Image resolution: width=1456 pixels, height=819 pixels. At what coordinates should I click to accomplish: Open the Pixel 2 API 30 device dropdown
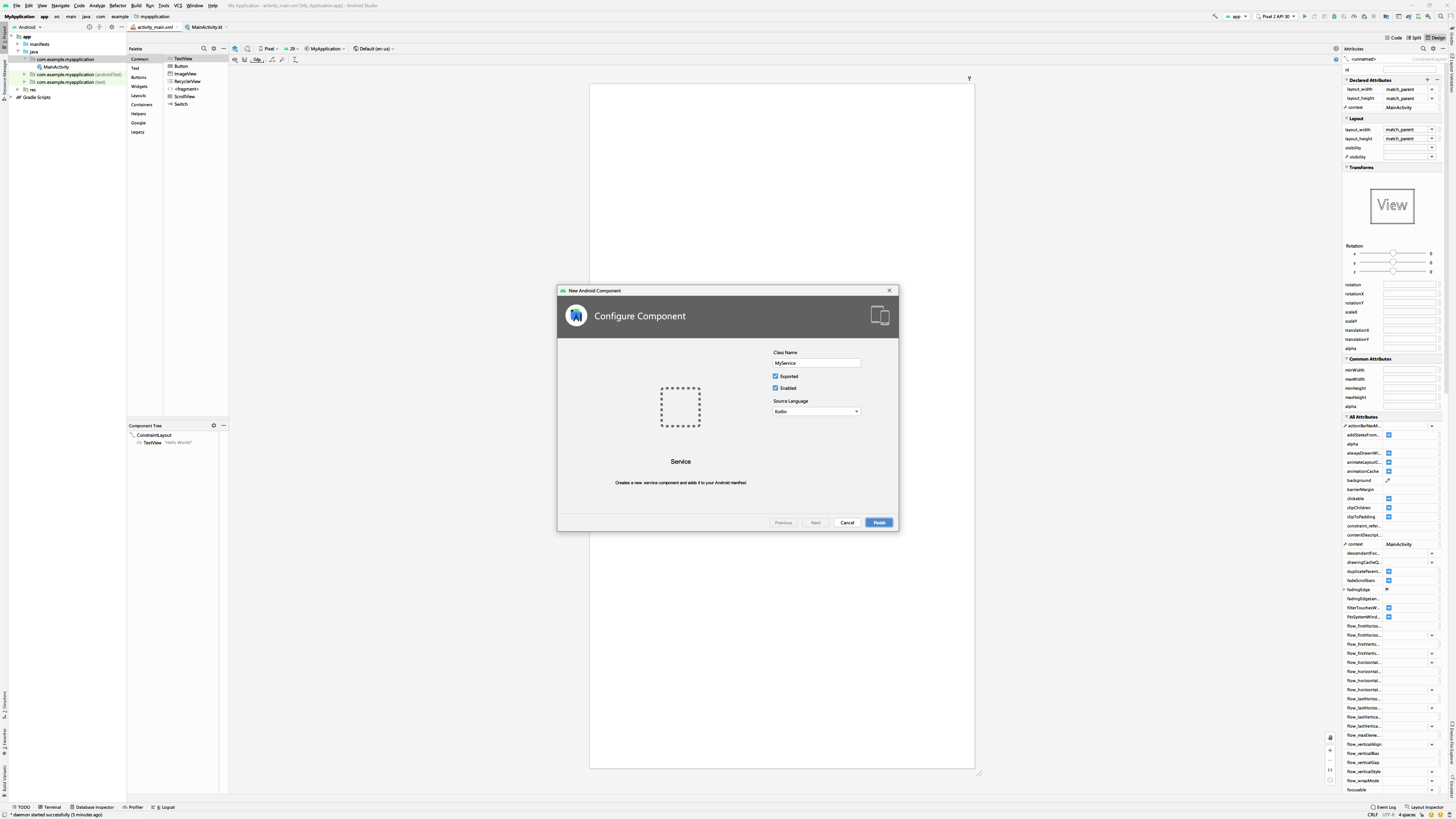[1275, 16]
